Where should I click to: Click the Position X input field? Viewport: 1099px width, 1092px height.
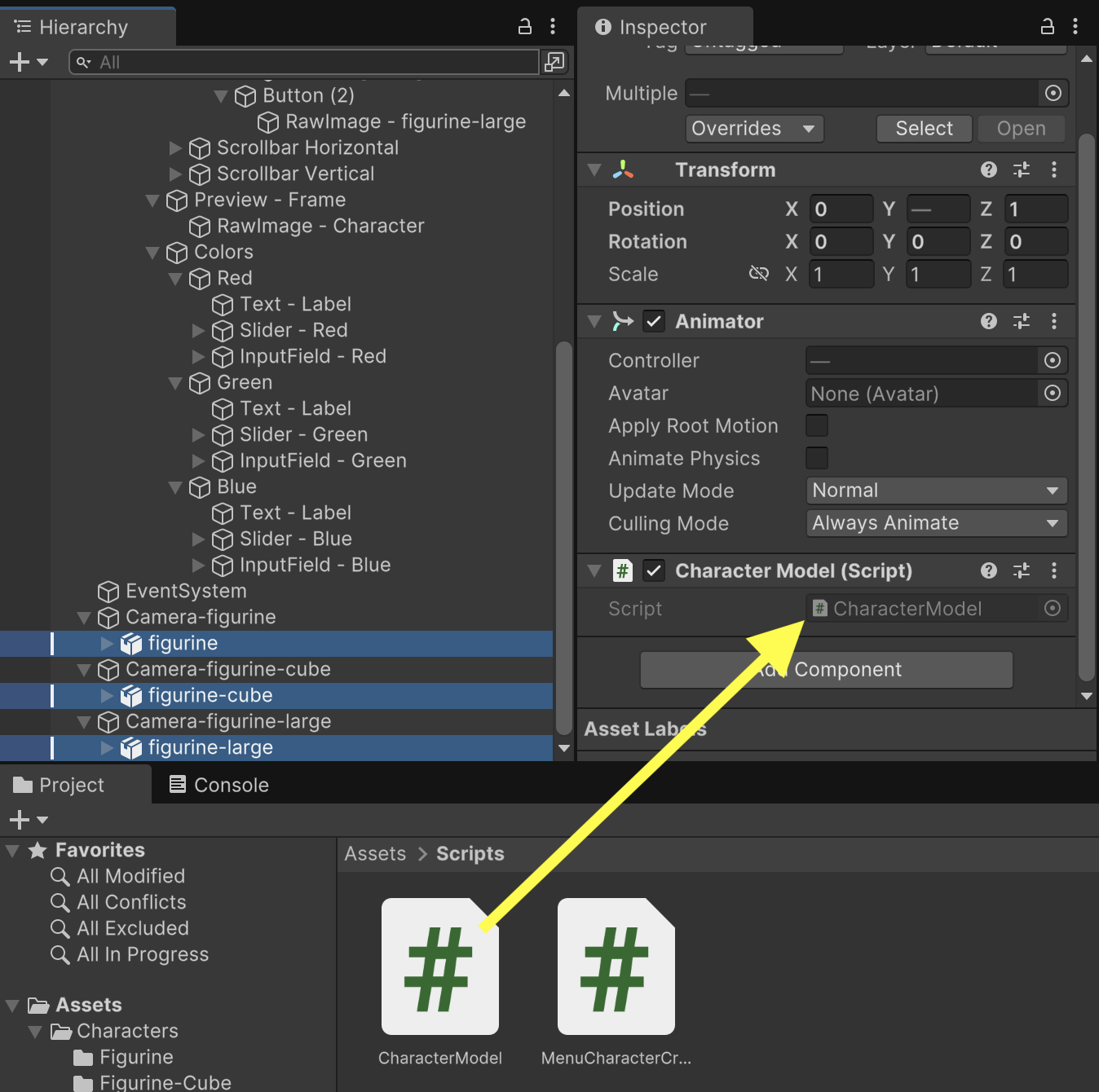[x=840, y=209]
